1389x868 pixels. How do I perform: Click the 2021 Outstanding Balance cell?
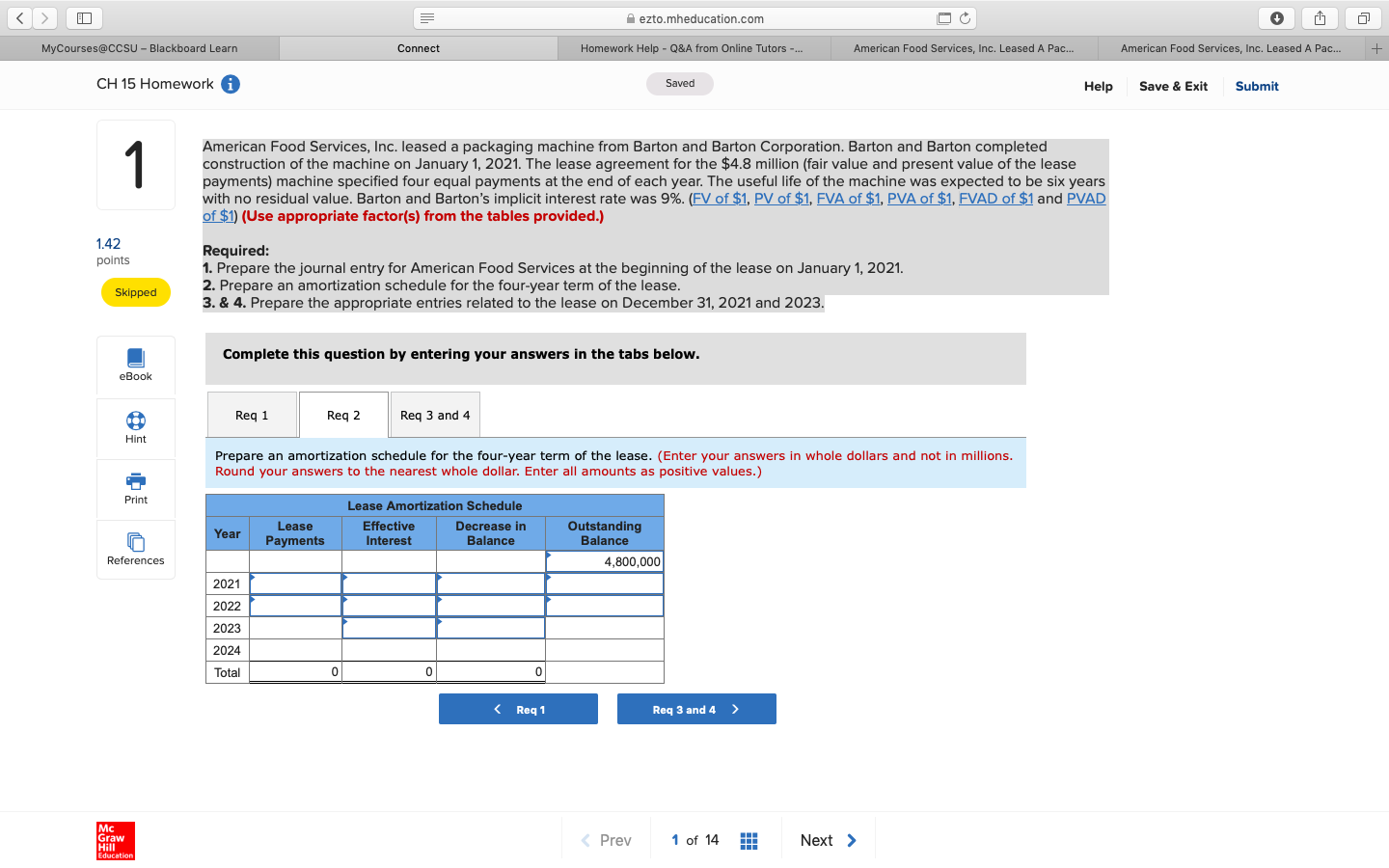point(605,583)
